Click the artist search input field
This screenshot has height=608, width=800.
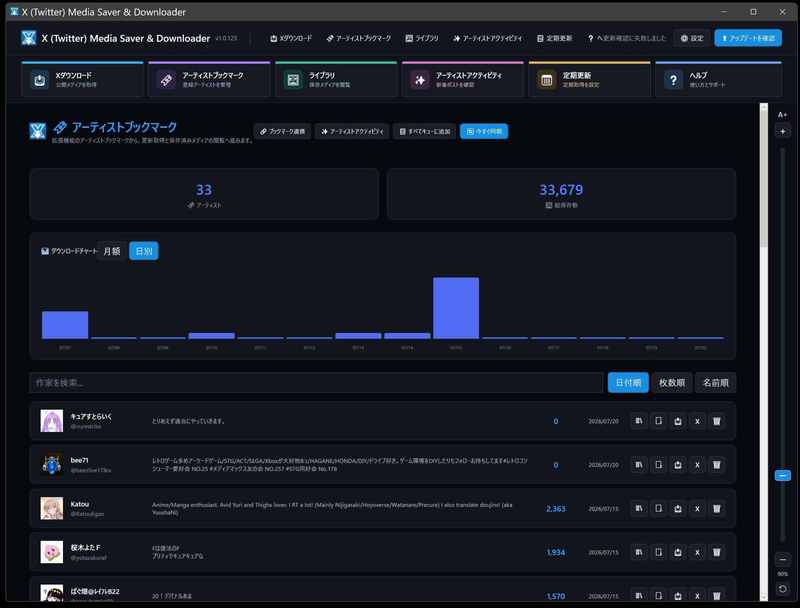coord(316,383)
